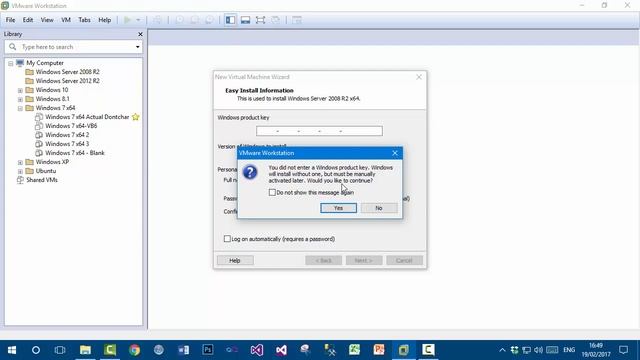640x360 pixels.
Task: Open File Explorer from taskbar
Action: [85, 350]
